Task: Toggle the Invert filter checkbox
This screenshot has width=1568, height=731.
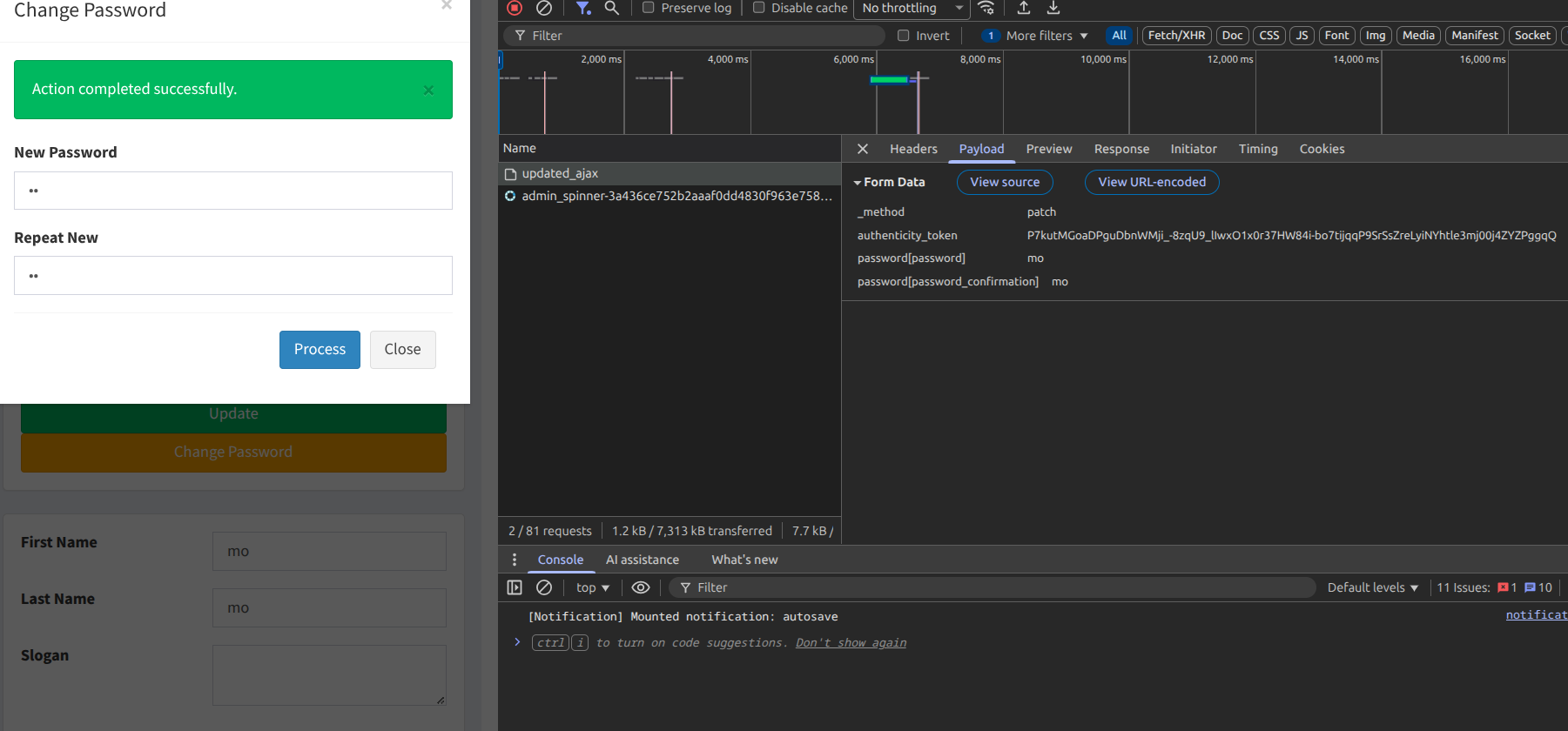Action: click(x=904, y=36)
